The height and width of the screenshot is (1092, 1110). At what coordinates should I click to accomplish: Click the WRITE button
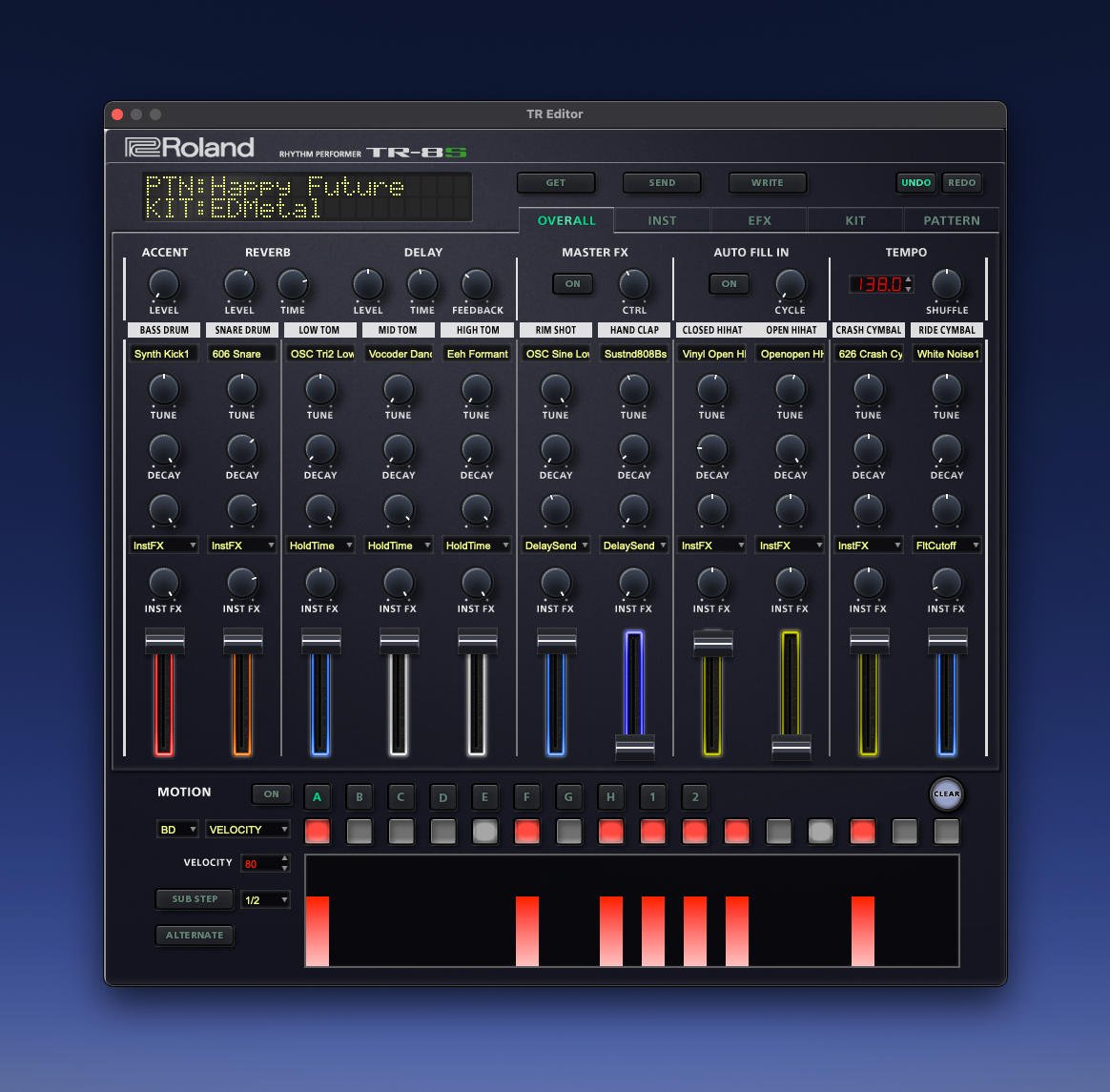point(767,182)
